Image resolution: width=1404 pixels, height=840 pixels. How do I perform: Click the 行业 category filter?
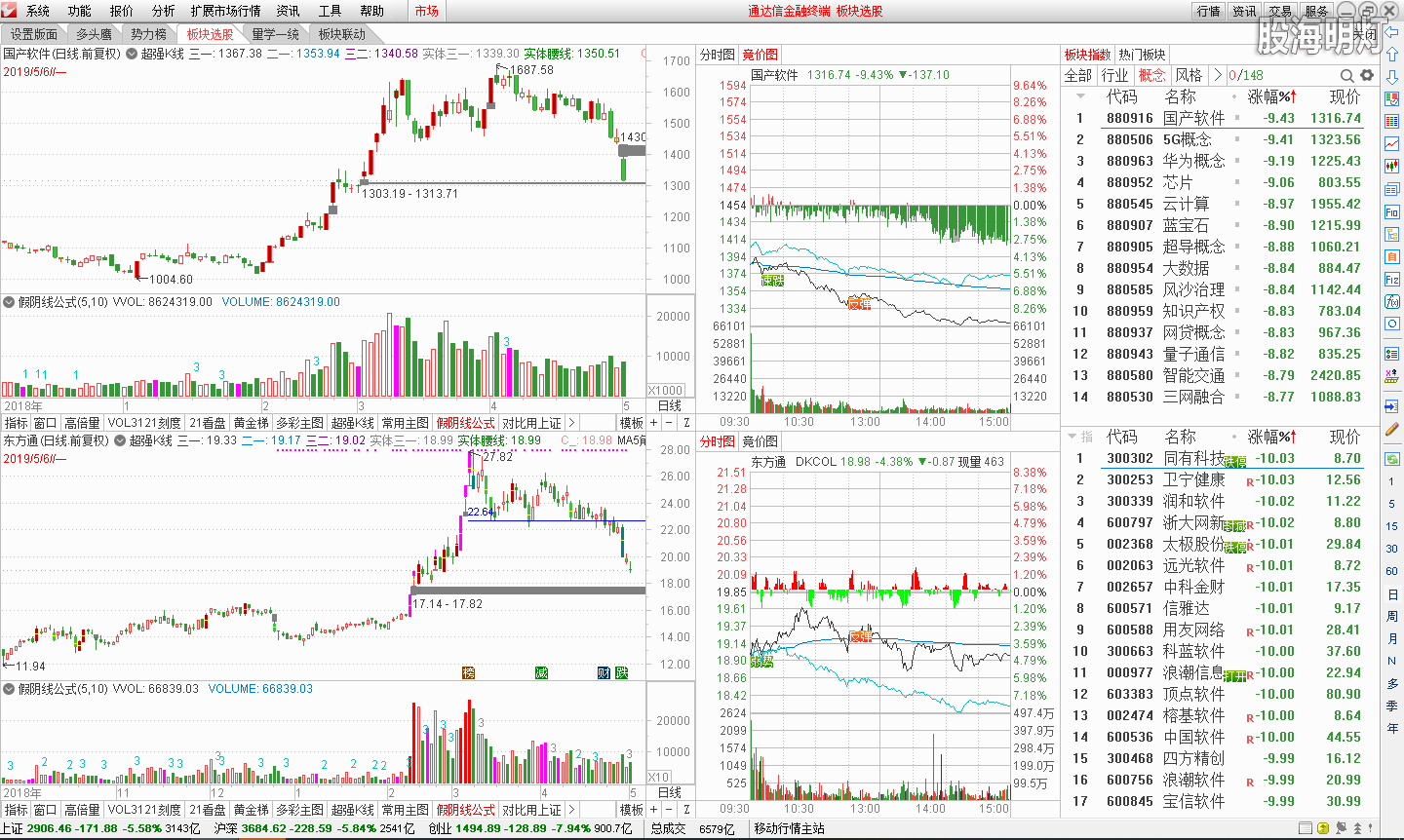click(1115, 75)
